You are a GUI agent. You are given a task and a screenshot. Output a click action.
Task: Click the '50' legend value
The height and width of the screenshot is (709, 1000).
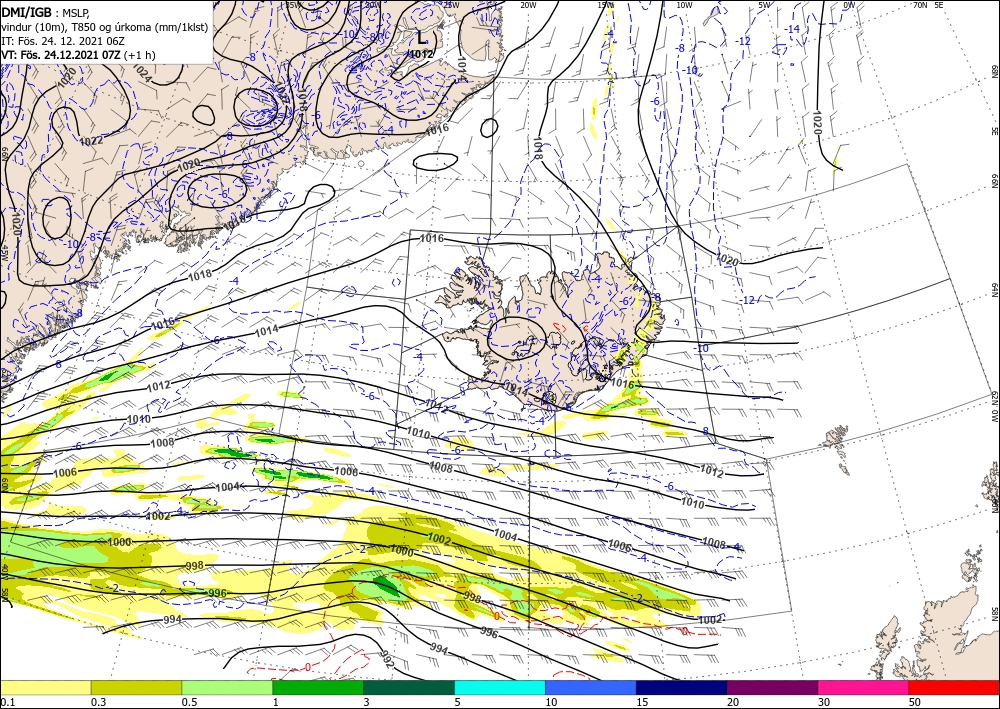(915, 702)
